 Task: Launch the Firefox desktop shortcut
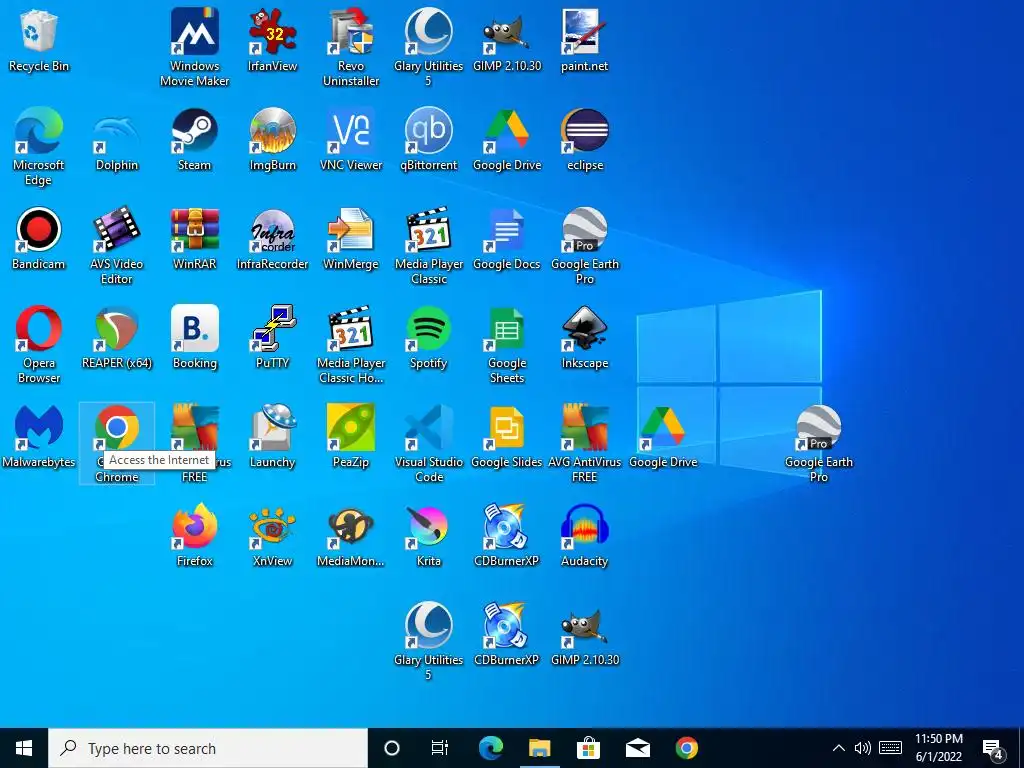[x=195, y=534]
